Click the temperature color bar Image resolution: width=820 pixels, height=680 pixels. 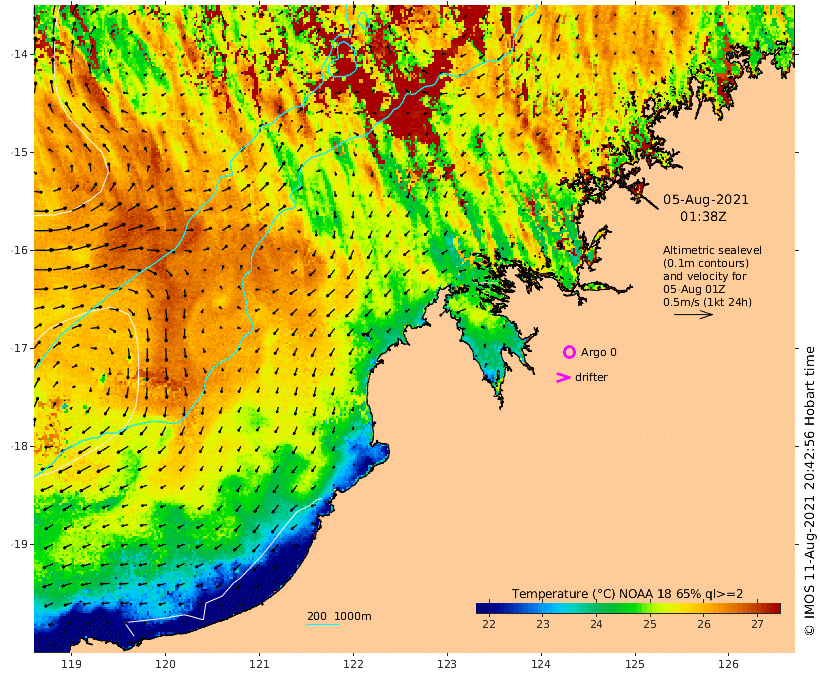(628, 608)
